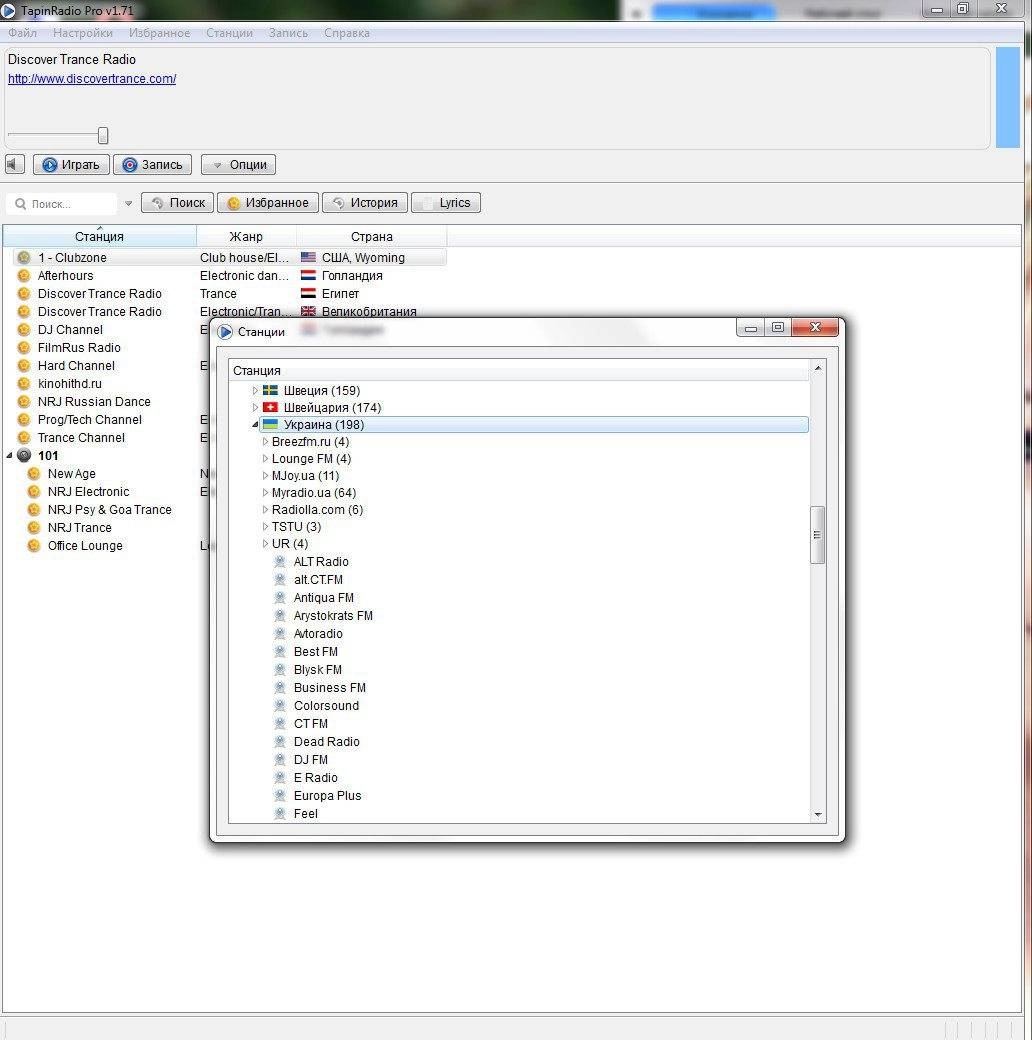Click the Поиск button
Screen dimensions: 1032x1040
tap(178, 202)
